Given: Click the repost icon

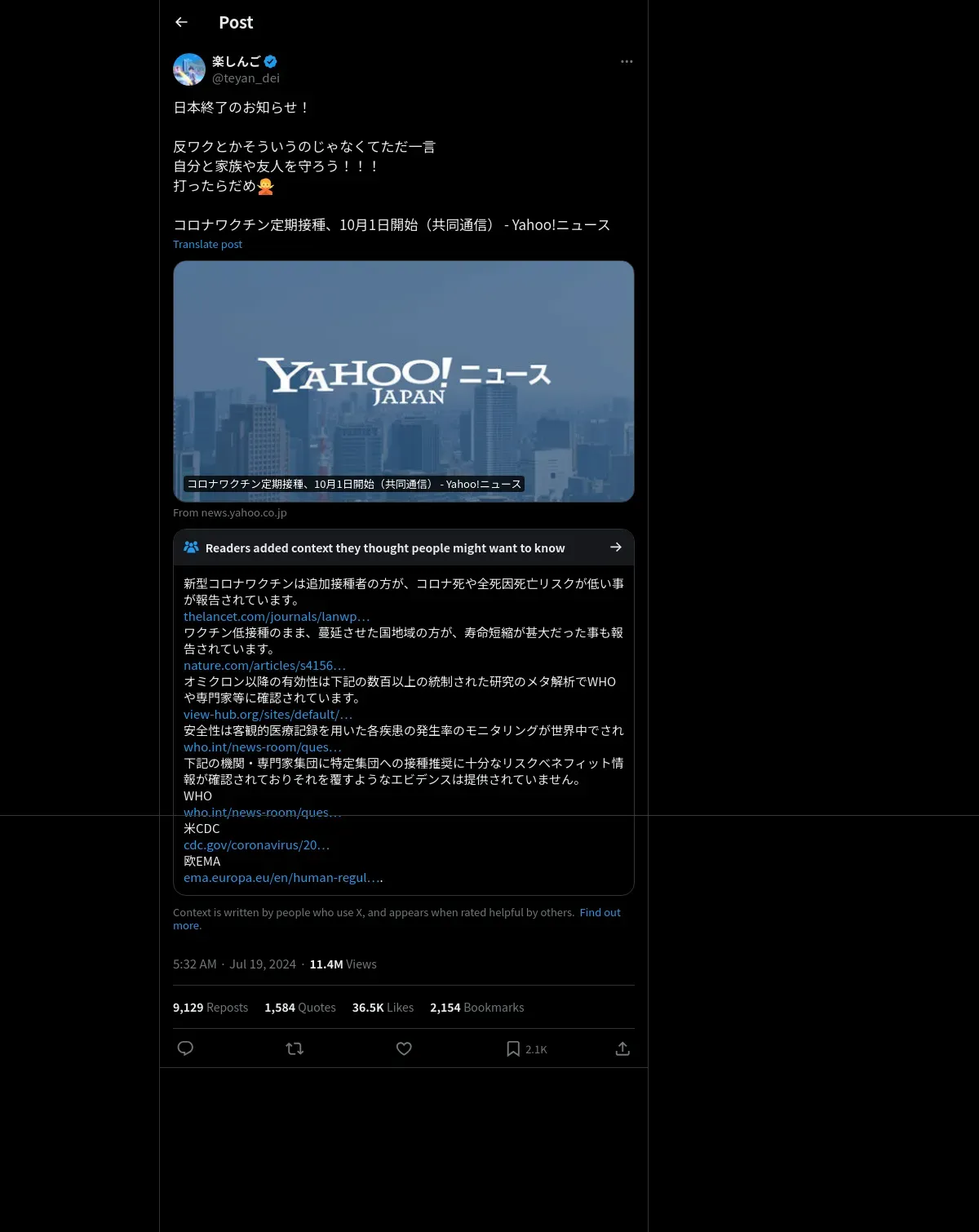Looking at the screenshot, I should pos(295,1048).
